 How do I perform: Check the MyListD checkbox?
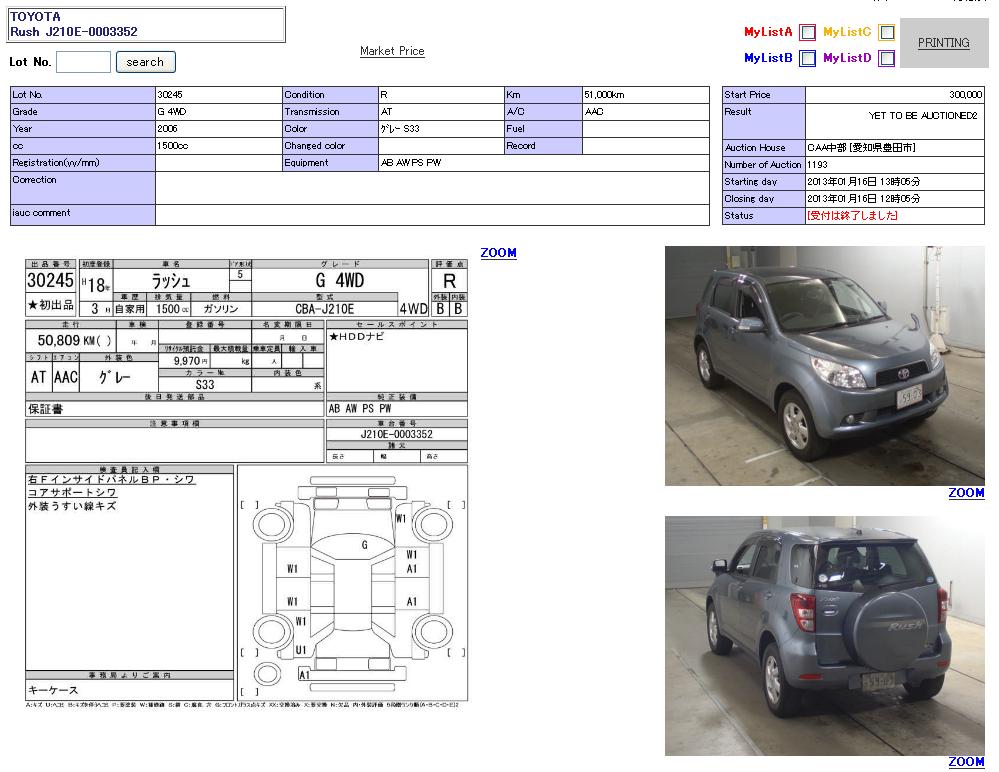click(x=887, y=58)
